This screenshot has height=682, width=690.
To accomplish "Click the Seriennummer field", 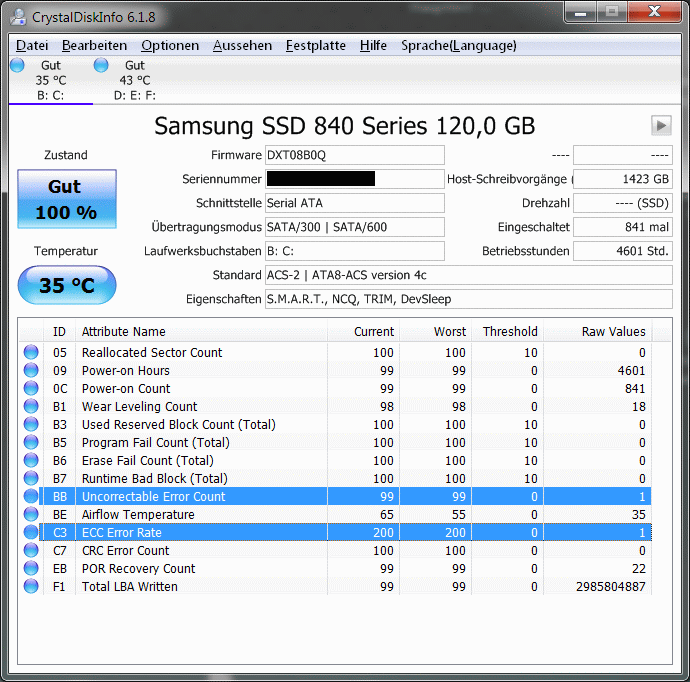I will pyautogui.click(x=355, y=179).
